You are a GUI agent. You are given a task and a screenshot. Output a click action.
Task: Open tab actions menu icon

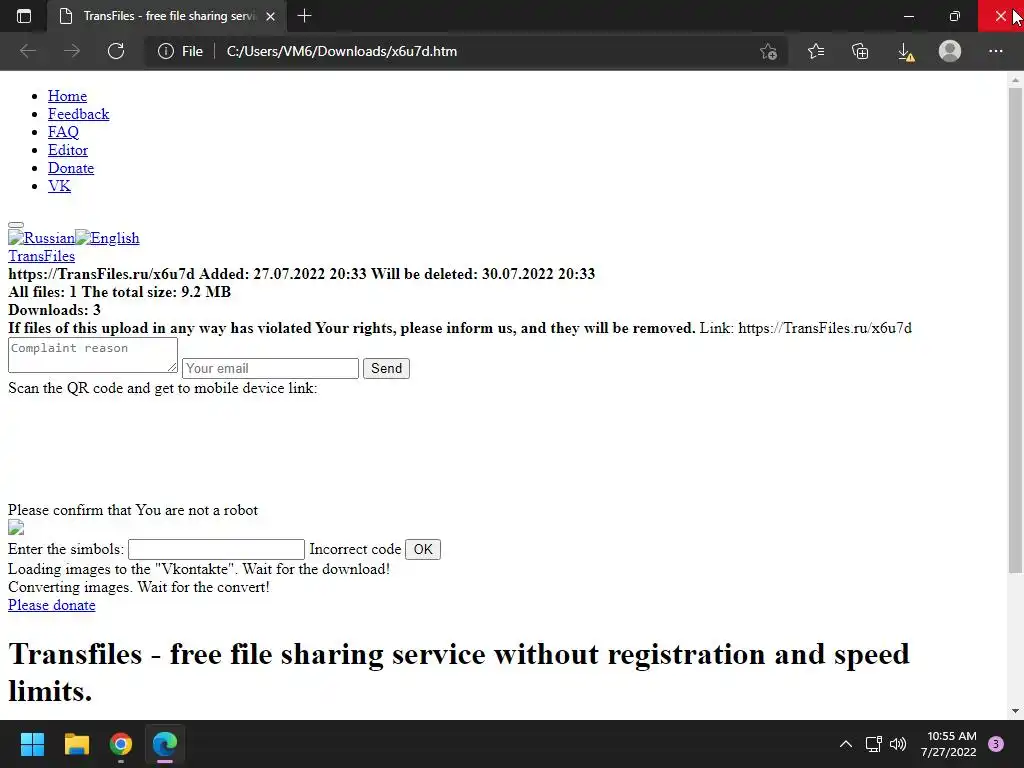24,16
